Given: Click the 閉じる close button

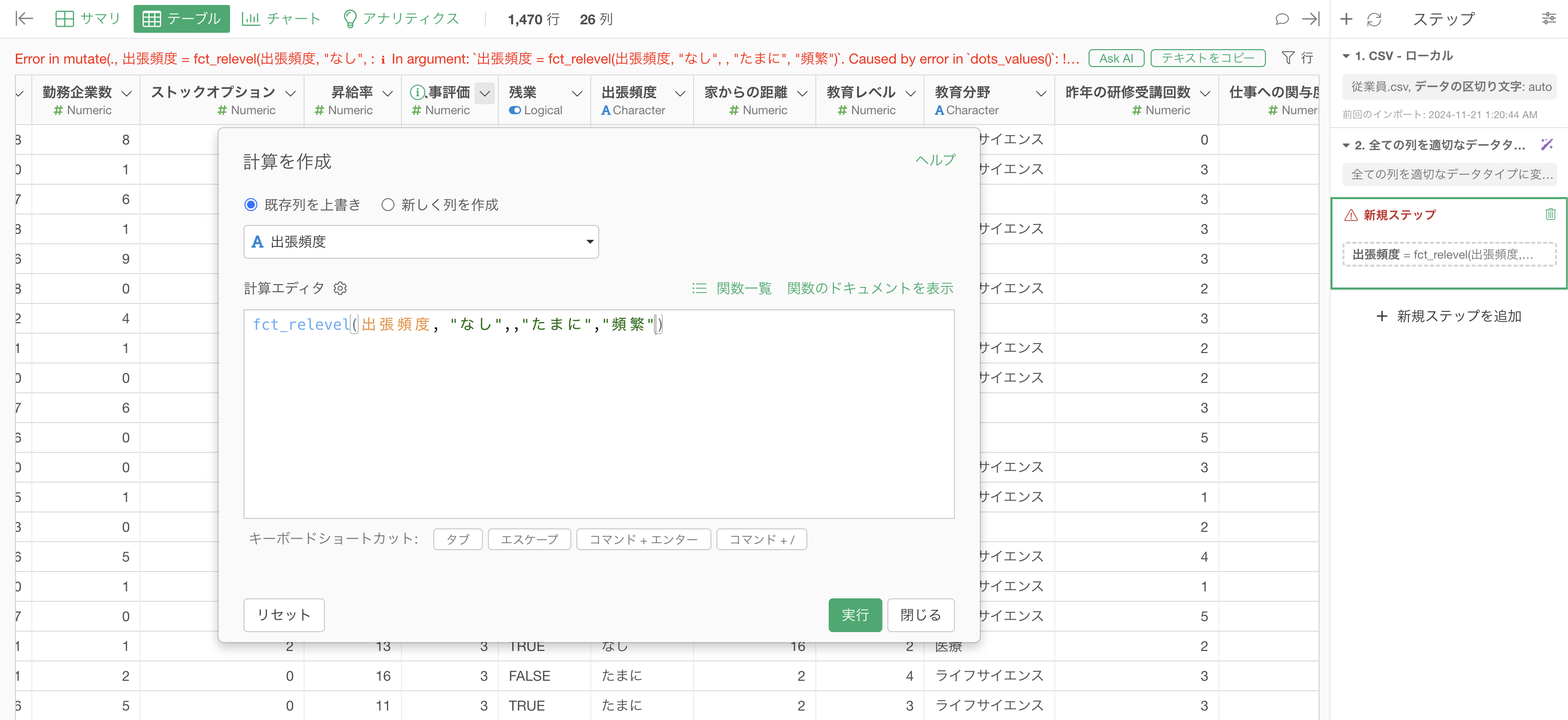Looking at the screenshot, I should [x=920, y=615].
